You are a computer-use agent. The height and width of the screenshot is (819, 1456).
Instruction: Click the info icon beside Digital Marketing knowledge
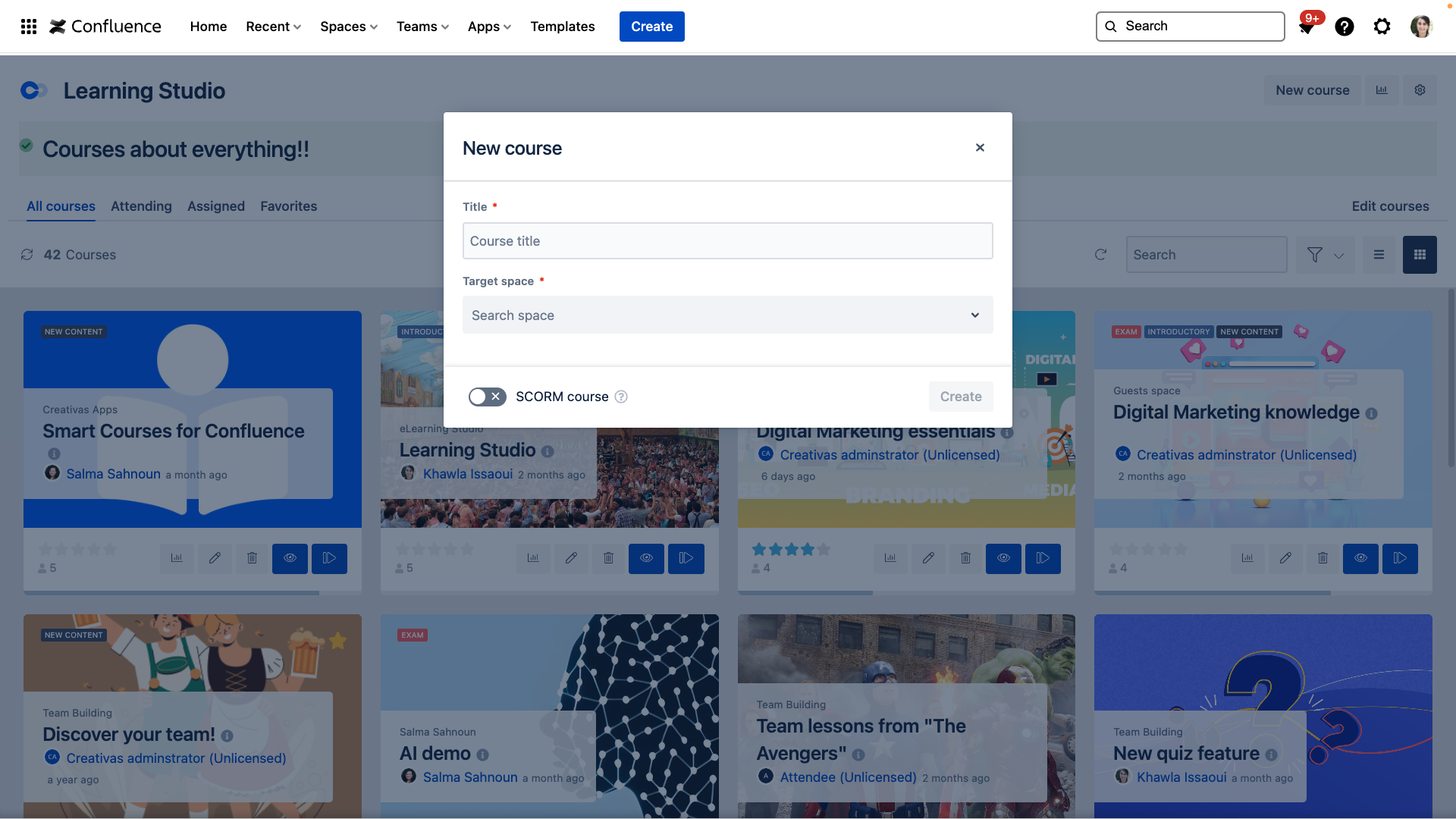pos(1371,414)
